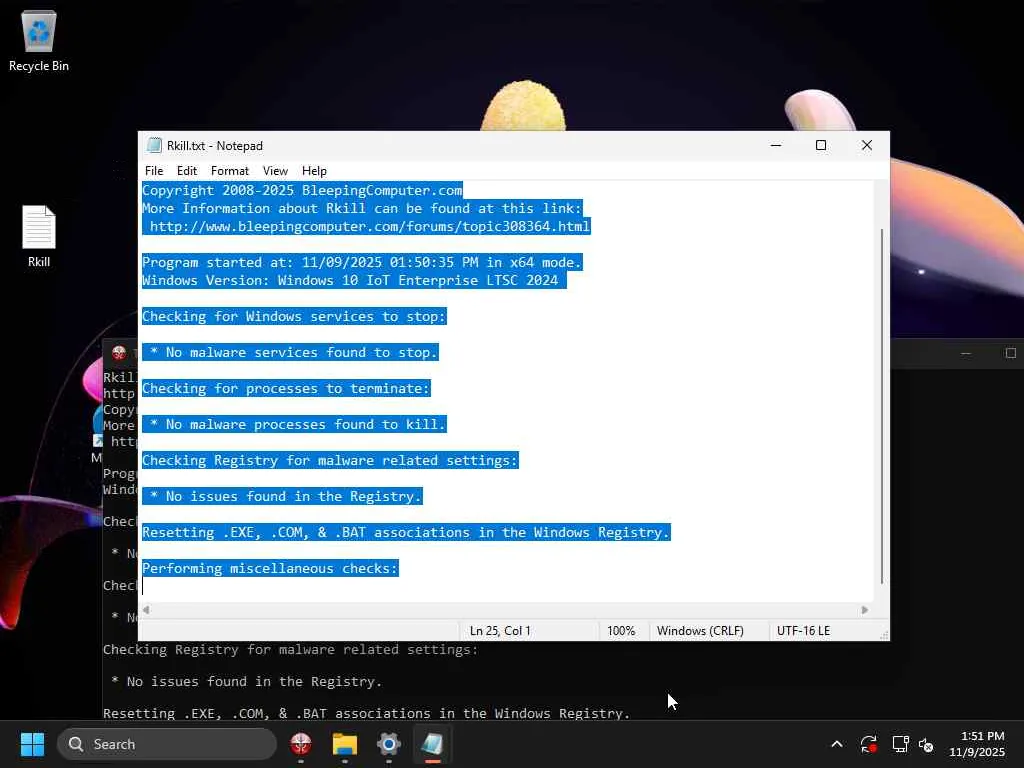
Task: Click the 'Windows (CRLF)' status entry
Action: 700,631
